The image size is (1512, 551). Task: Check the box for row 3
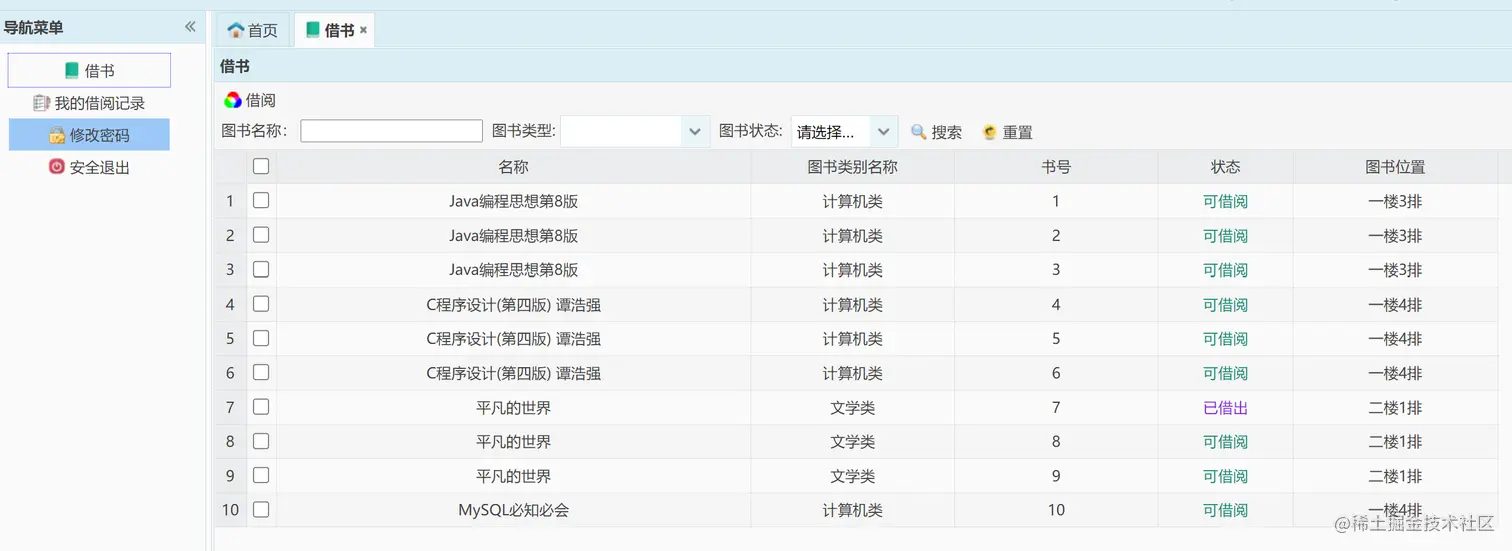tap(261, 269)
